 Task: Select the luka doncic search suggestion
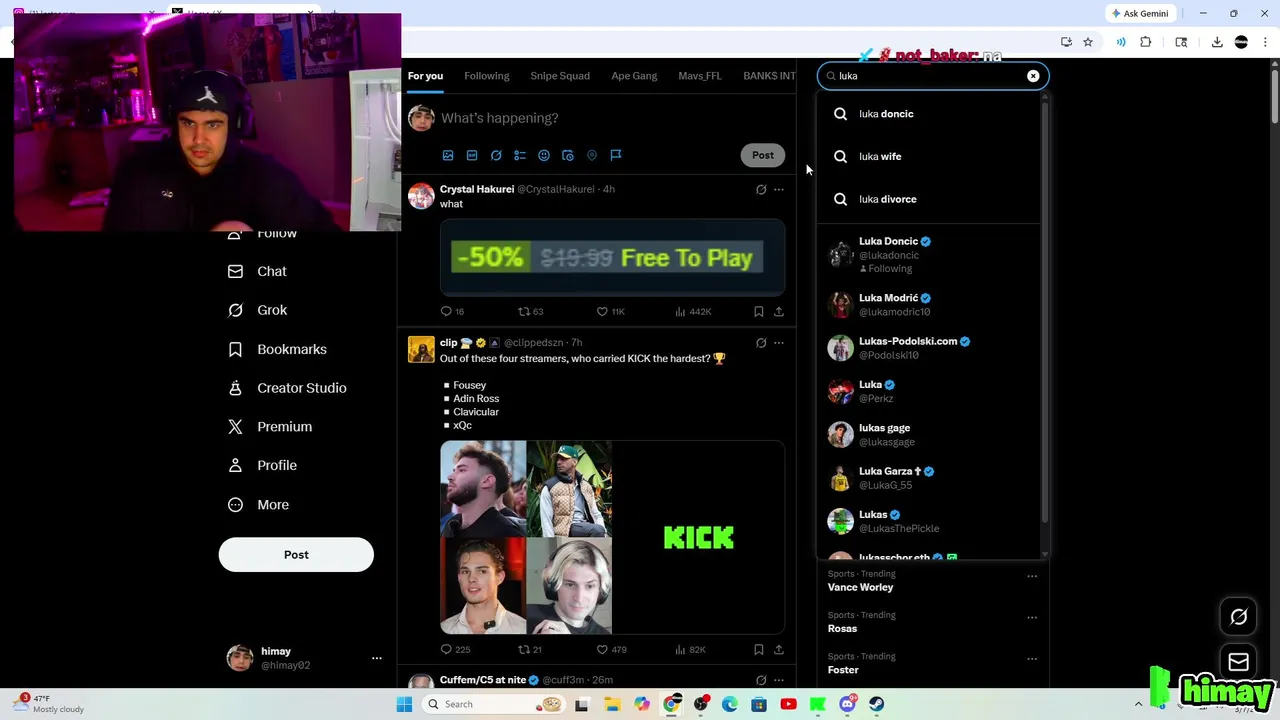tap(930, 114)
